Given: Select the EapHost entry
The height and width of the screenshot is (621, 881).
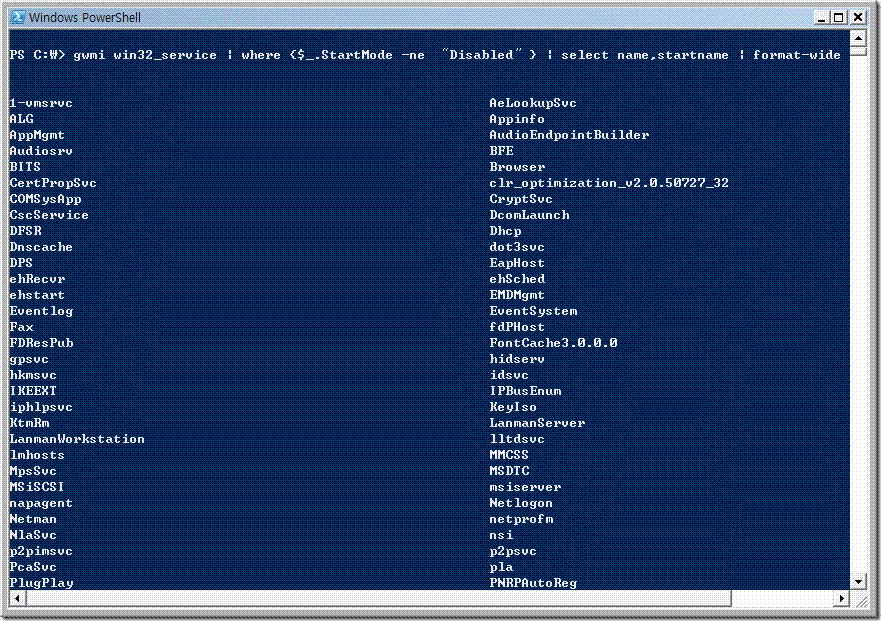Looking at the screenshot, I should tap(517, 263).
